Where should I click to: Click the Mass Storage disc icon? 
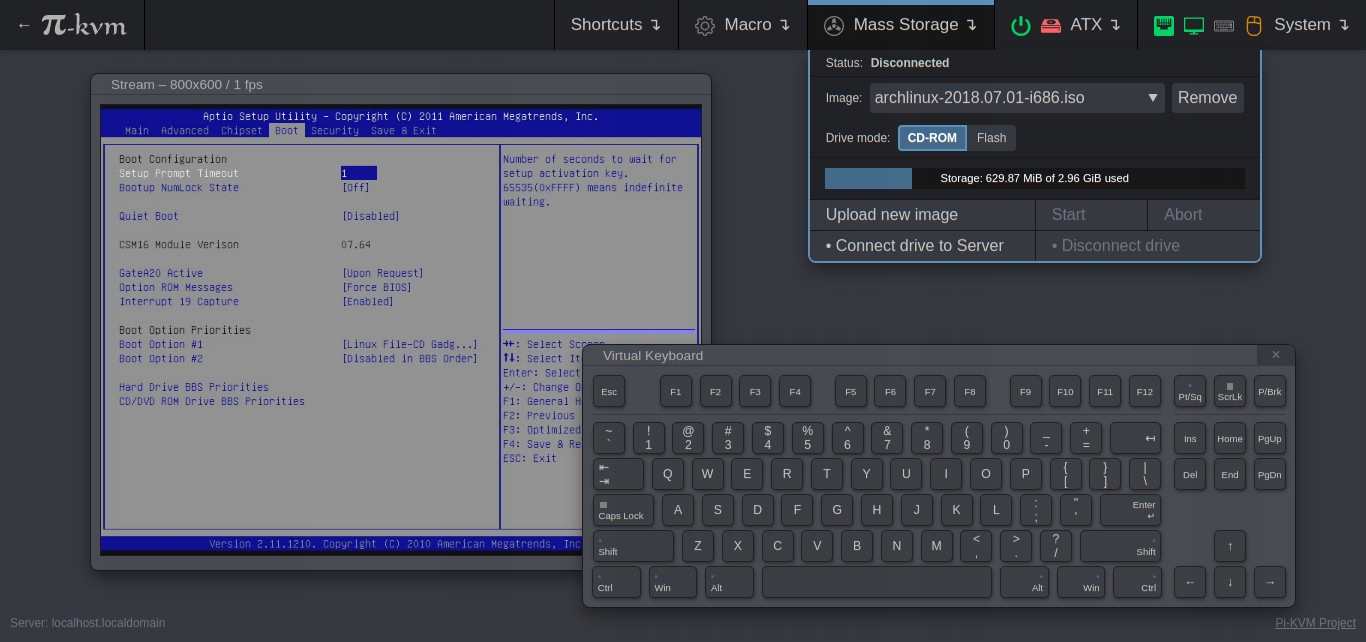tap(834, 25)
